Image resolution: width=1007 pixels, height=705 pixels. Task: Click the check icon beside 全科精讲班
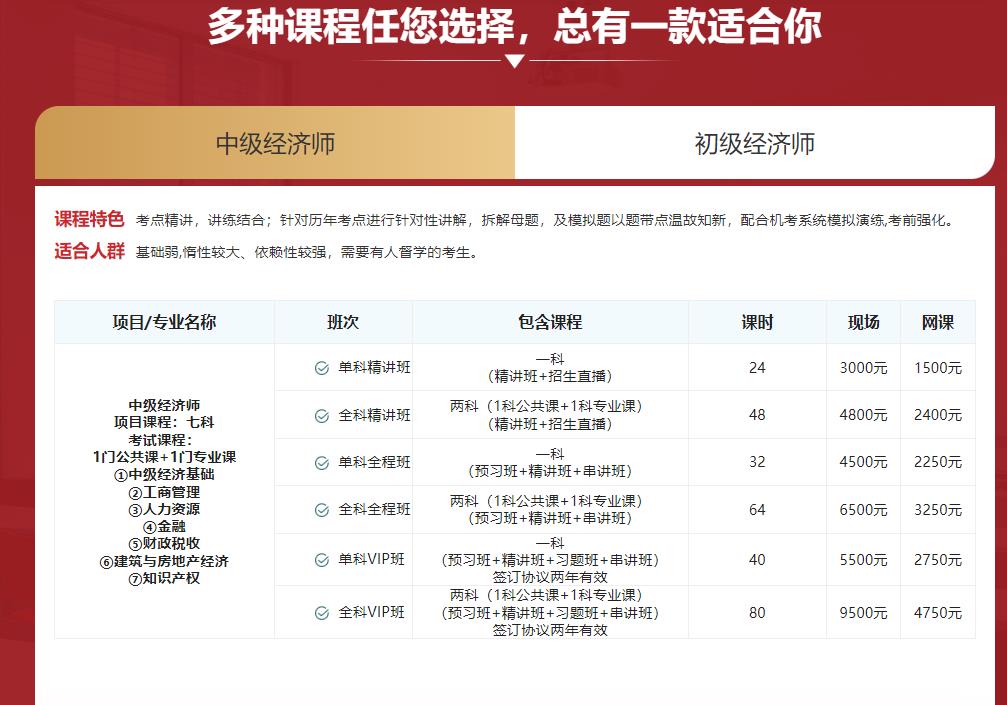[x=322, y=416]
